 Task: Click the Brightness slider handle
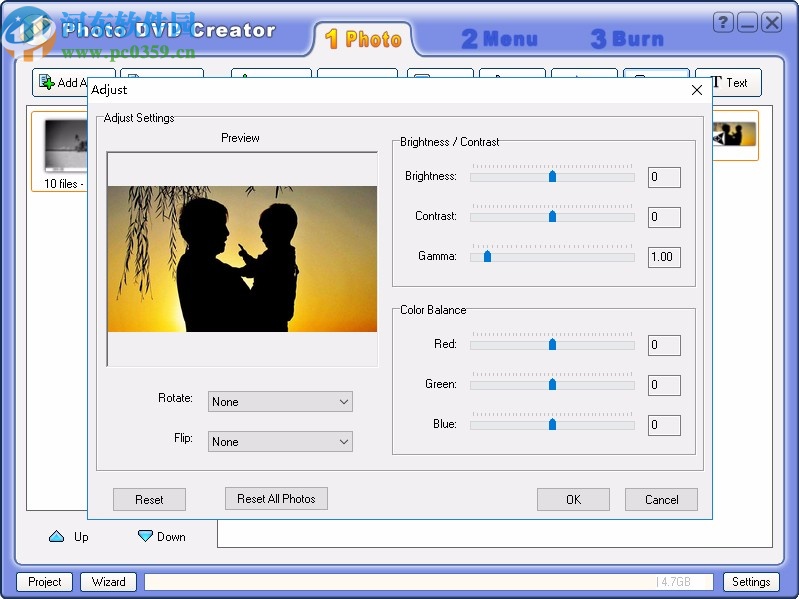[x=552, y=176]
